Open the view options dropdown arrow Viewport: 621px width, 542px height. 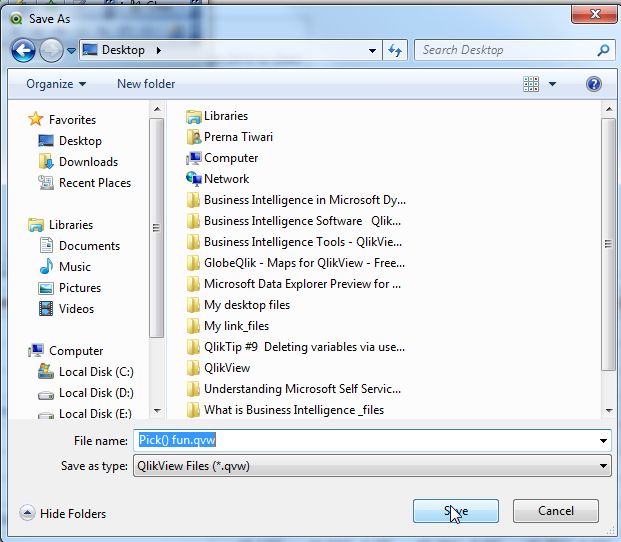[x=552, y=84]
